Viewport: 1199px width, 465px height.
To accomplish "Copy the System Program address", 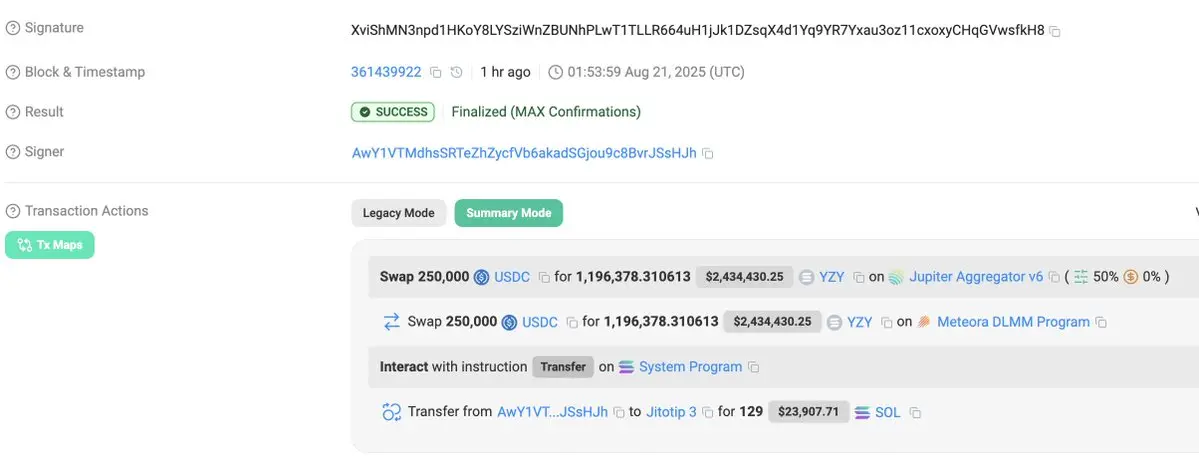I will [x=754, y=368].
